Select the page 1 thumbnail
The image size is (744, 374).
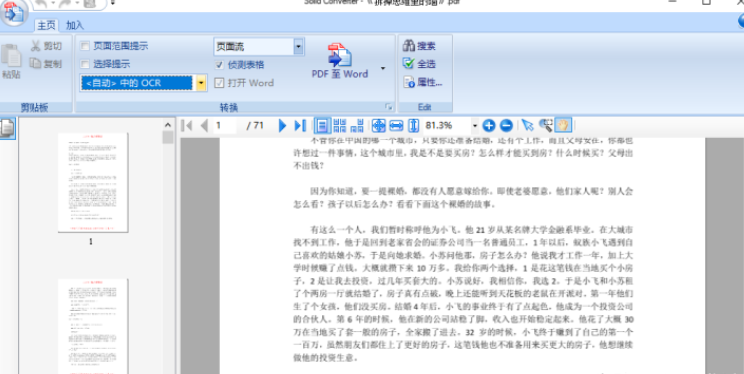(93, 183)
